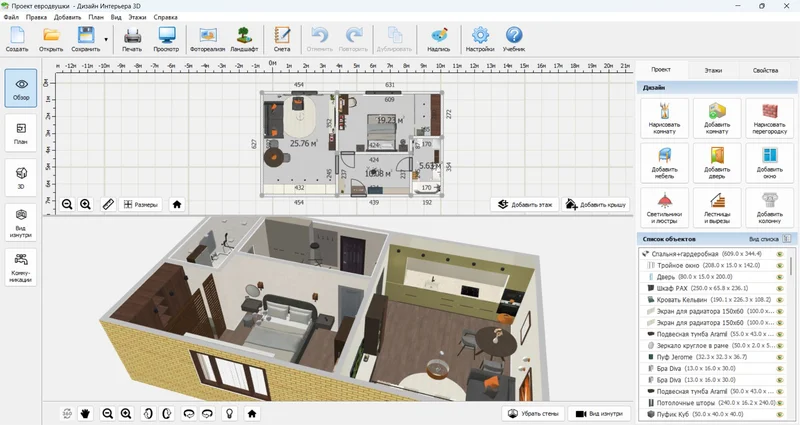Click the Добавить мебель tool
800x425 pixels.
click(664, 163)
